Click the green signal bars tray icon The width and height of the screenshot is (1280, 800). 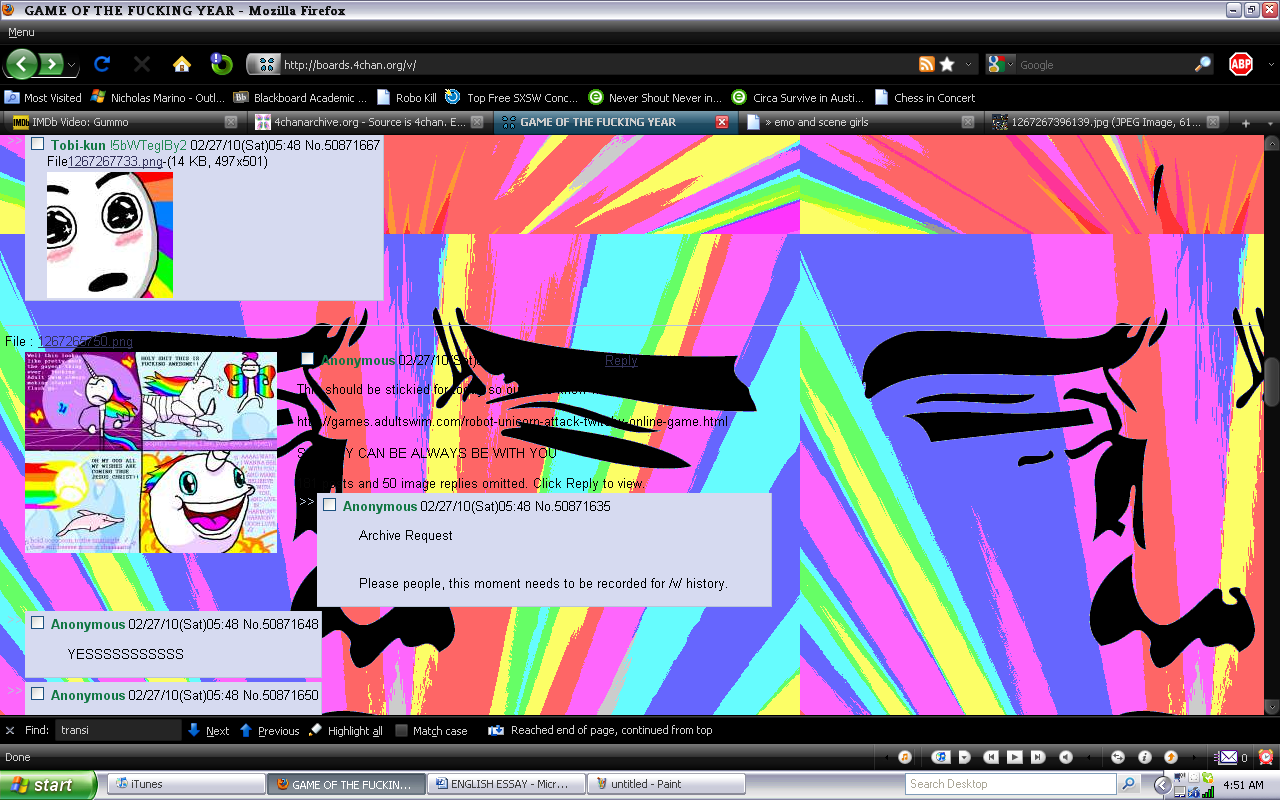[1208, 791]
